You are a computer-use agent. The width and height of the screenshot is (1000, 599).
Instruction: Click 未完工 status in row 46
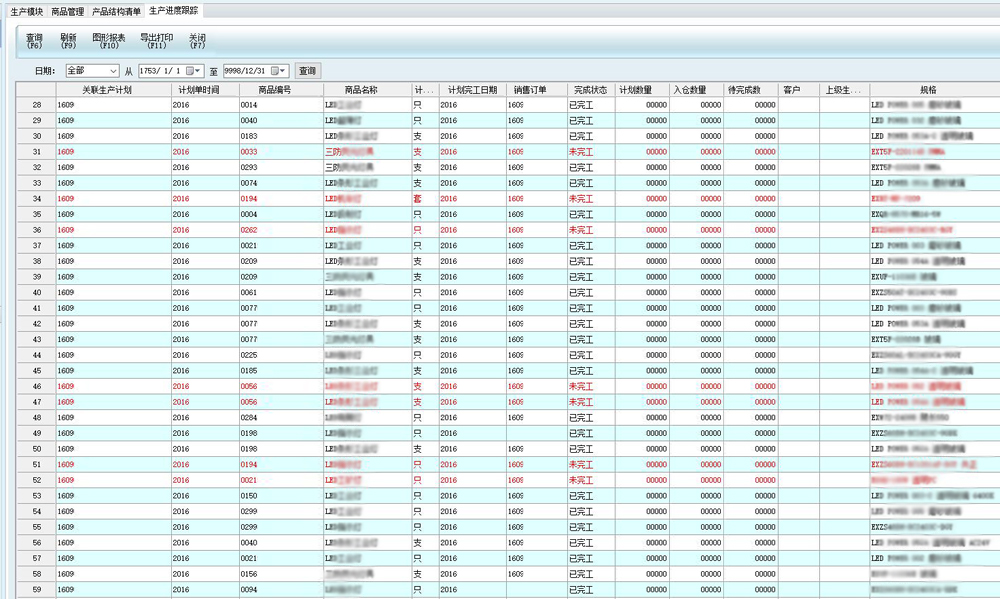pos(581,386)
